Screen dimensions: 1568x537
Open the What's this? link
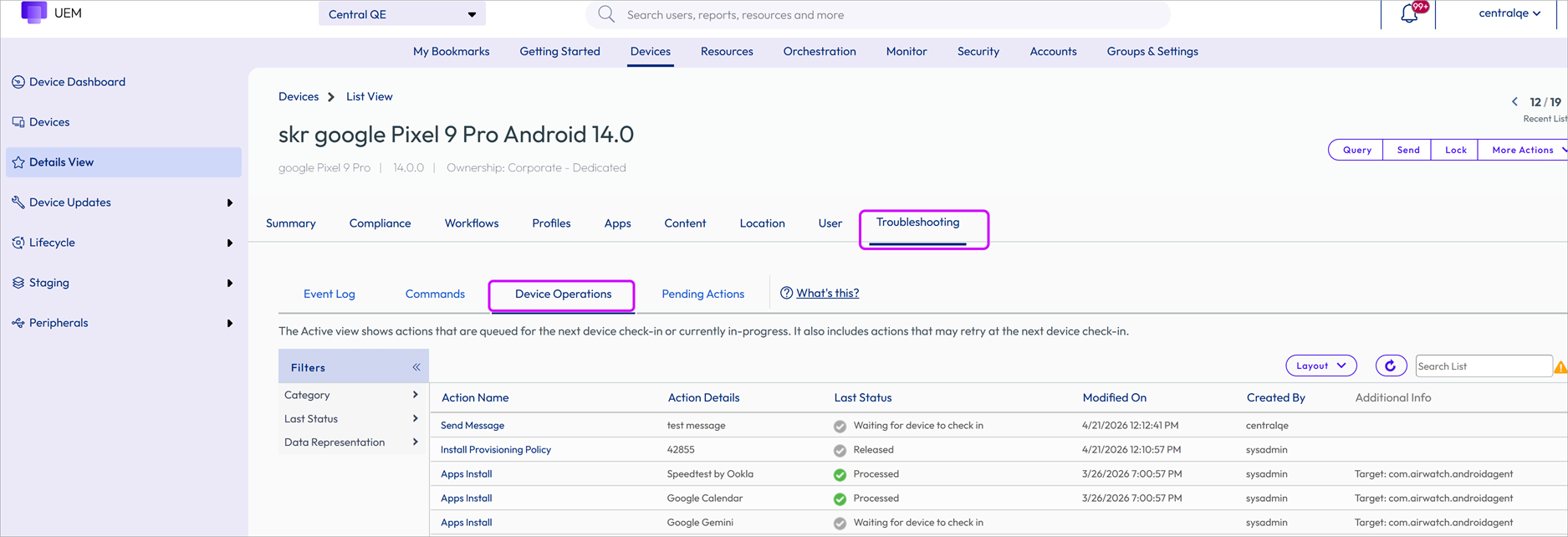click(x=828, y=293)
